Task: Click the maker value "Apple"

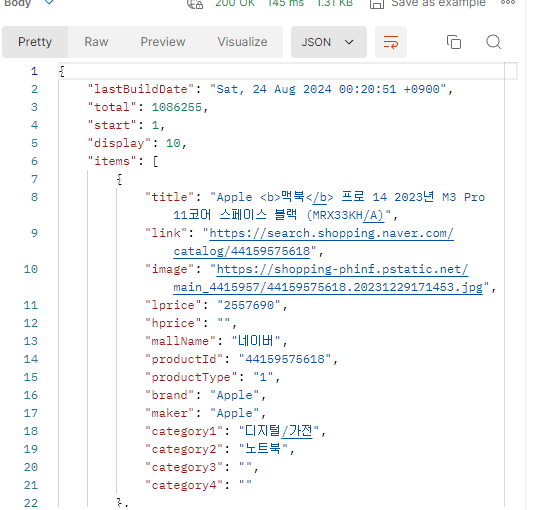Action: [x=234, y=413]
